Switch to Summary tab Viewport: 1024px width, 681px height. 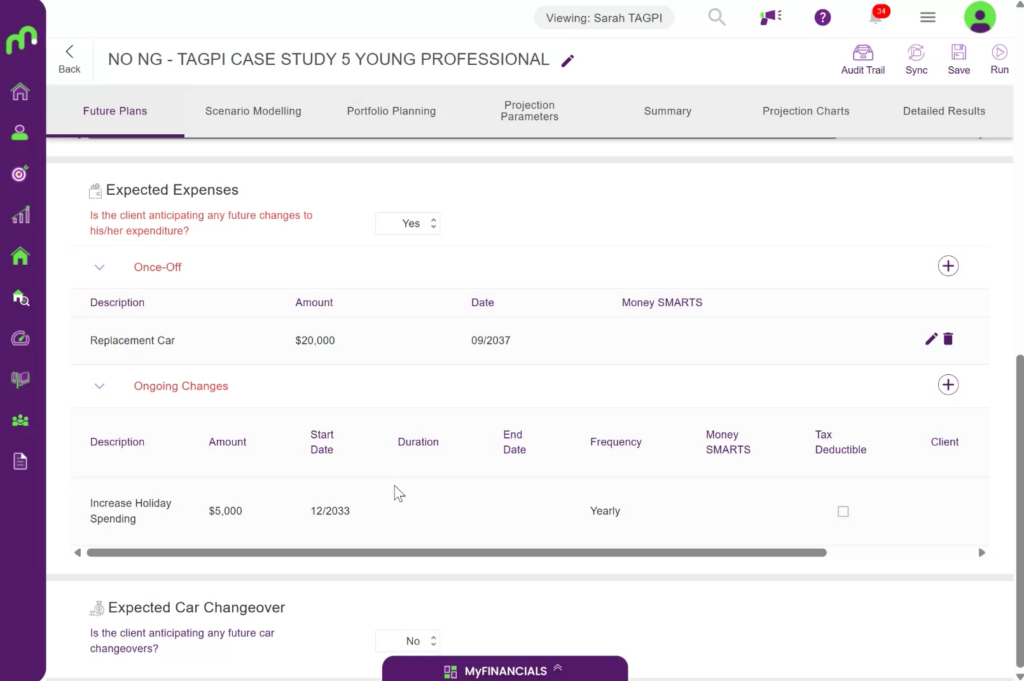pos(667,111)
